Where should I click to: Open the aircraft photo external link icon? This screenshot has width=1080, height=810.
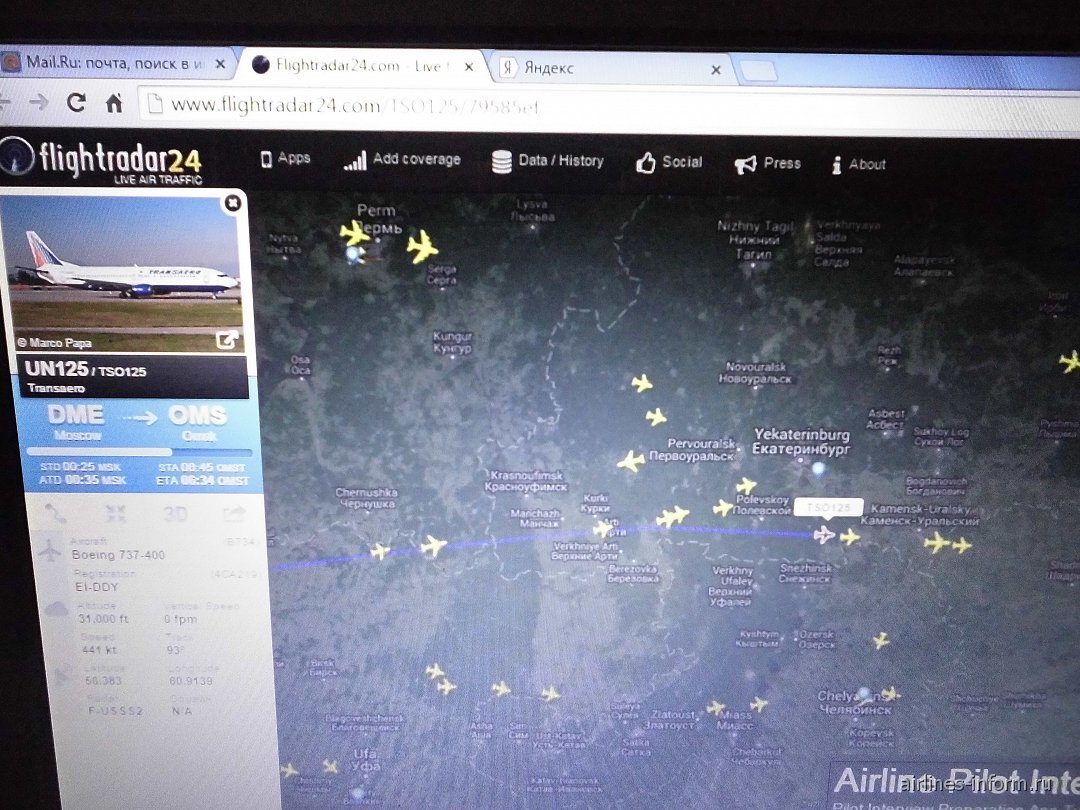point(227,340)
